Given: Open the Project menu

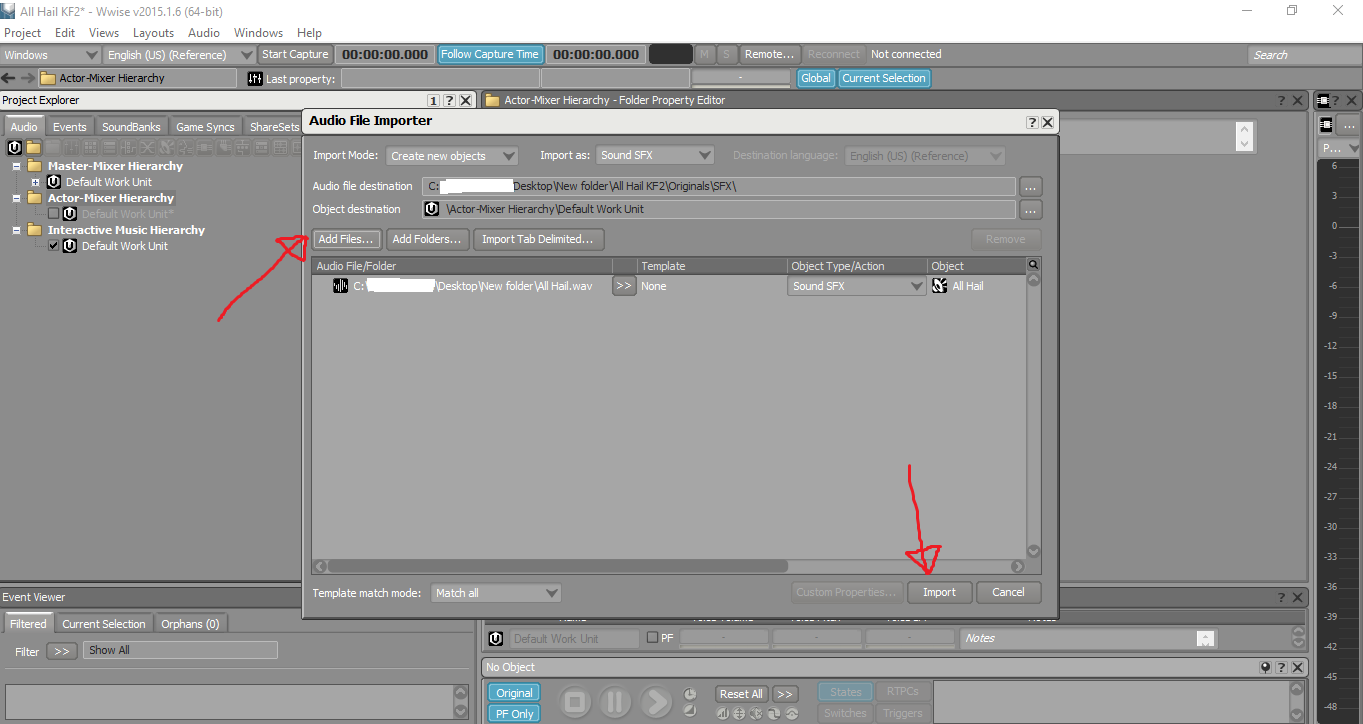Looking at the screenshot, I should [23, 33].
